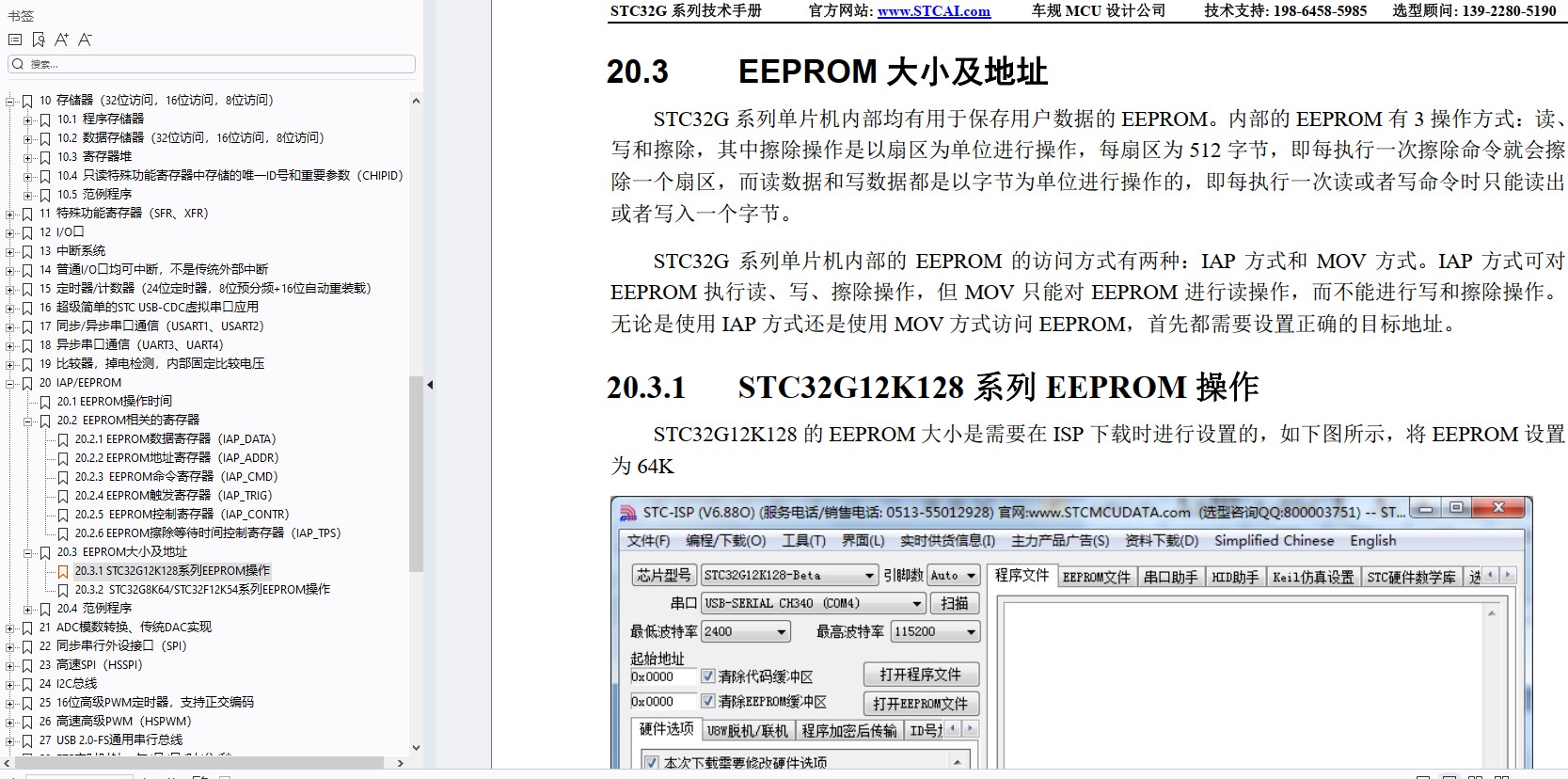This screenshot has height=779, width=1568.
Task: Click the STC-ISP title bar app icon
Action: 628,512
